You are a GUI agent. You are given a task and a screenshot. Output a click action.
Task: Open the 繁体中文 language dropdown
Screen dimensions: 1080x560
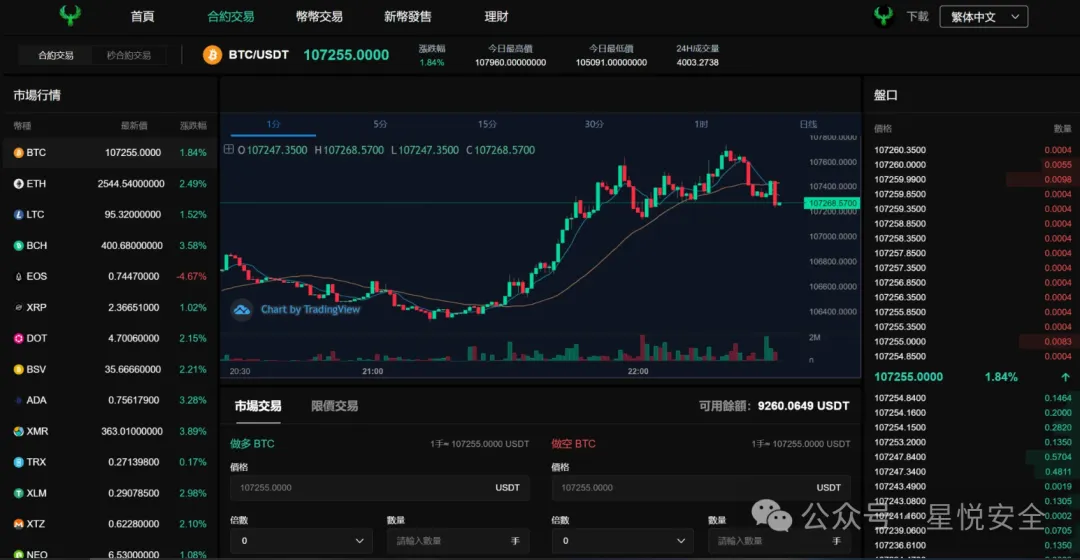984,17
